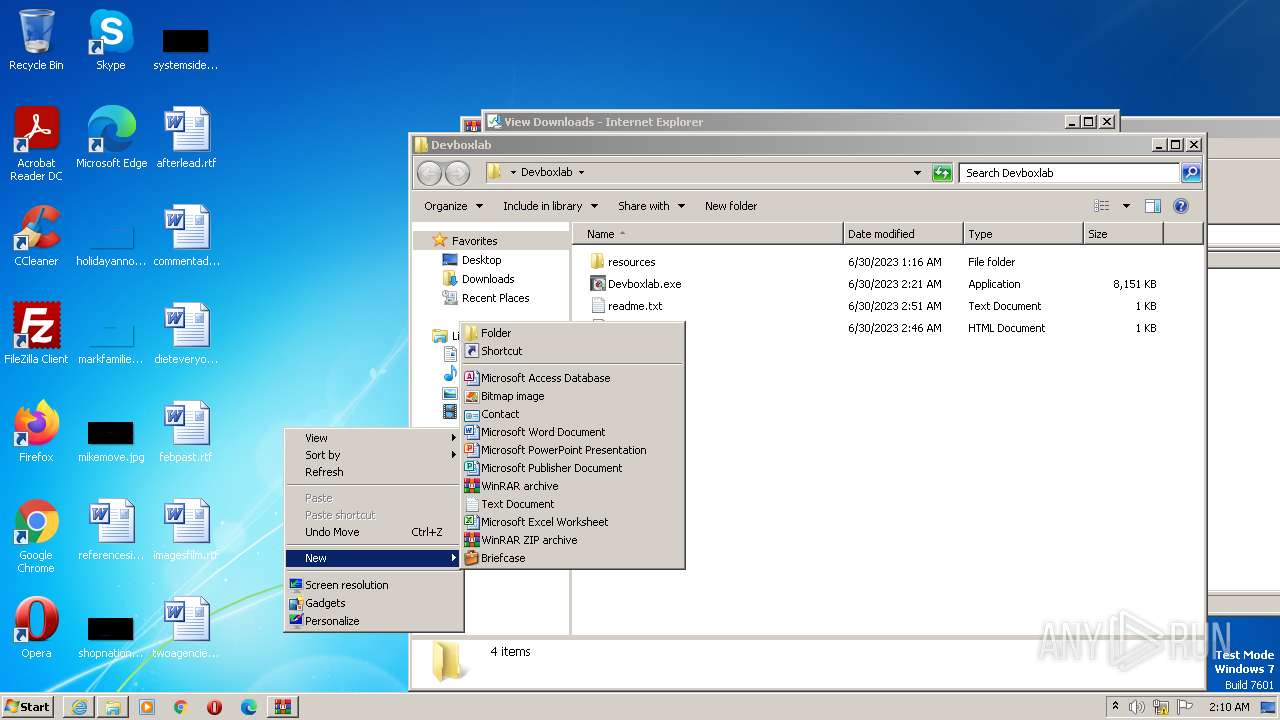The image size is (1280, 720).
Task: Launch Opera browser from desktop
Action: (x=36, y=628)
